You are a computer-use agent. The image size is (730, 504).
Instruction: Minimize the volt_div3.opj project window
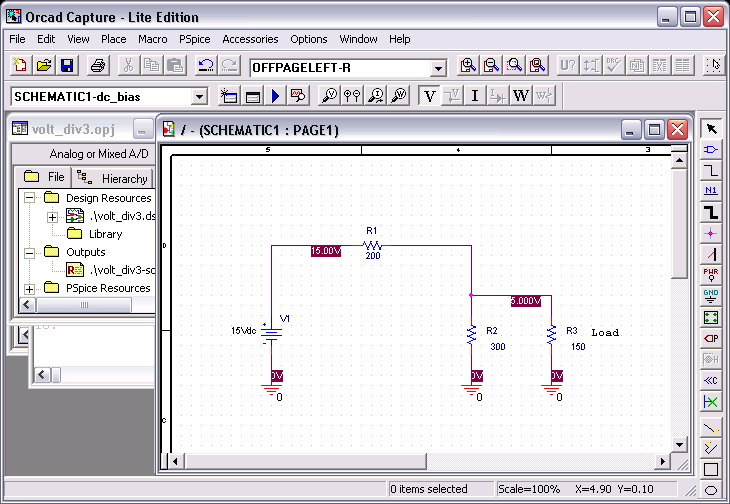coord(142,129)
